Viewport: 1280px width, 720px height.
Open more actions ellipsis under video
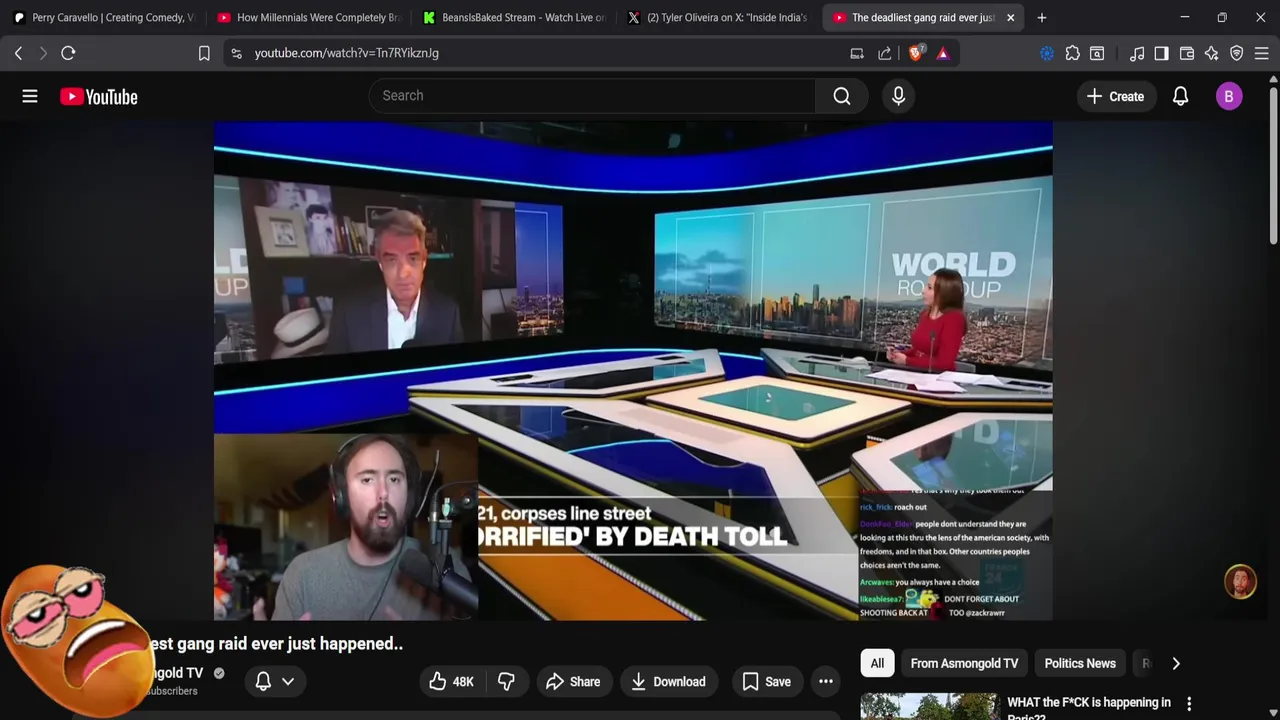[826, 682]
